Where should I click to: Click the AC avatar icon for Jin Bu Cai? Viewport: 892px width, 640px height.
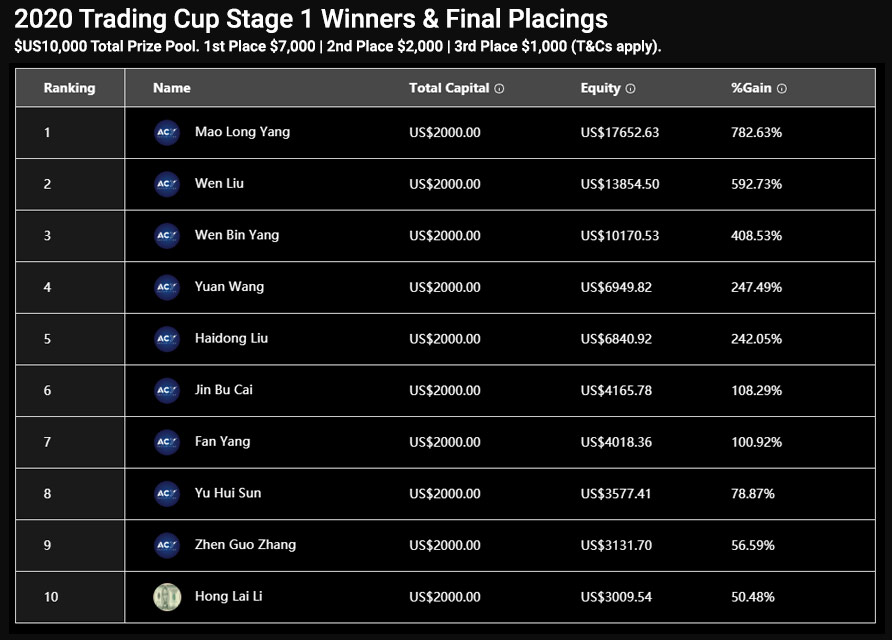click(x=166, y=390)
